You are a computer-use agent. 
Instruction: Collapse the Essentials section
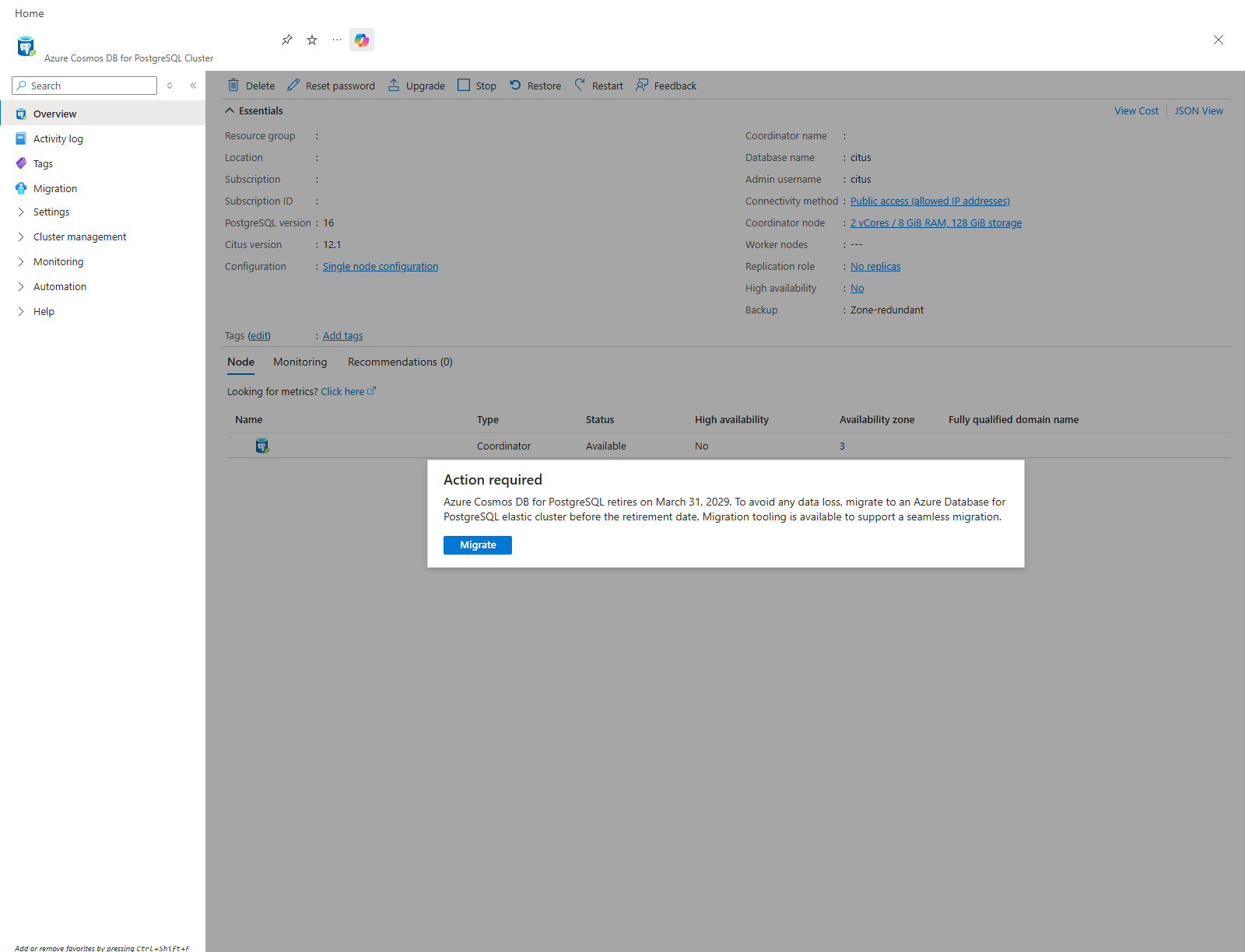tap(254, 110)
